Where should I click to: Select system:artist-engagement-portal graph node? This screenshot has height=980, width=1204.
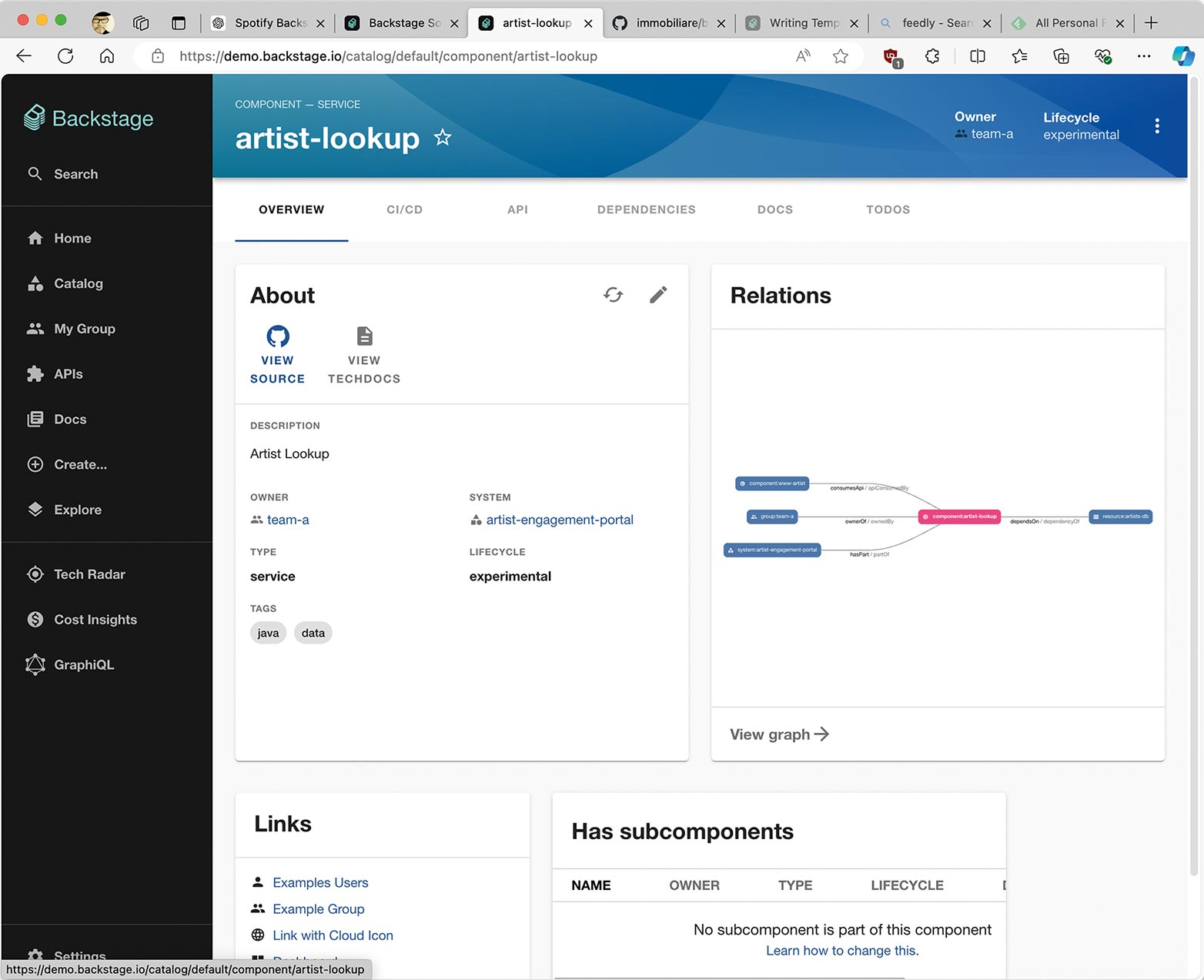tap(772, 550)
